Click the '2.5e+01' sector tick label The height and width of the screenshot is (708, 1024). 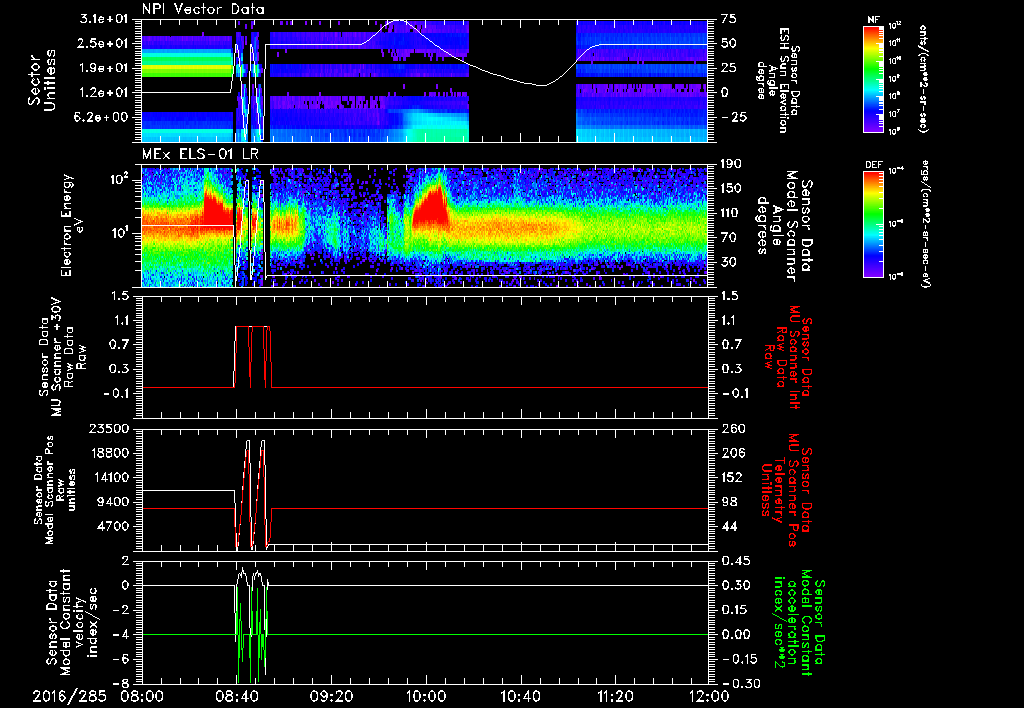tap(104, 43)
